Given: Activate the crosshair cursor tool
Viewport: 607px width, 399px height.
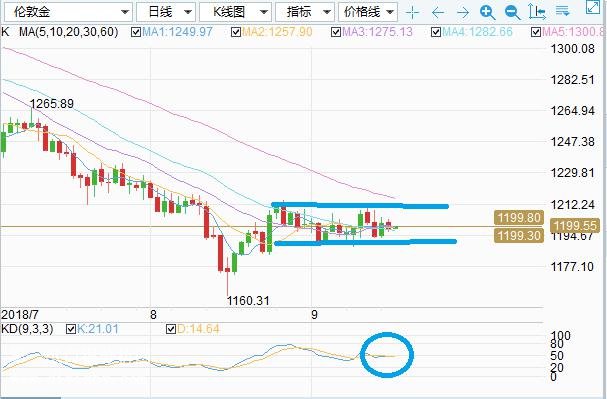Looking at the screenshot, I should point(413,13).
